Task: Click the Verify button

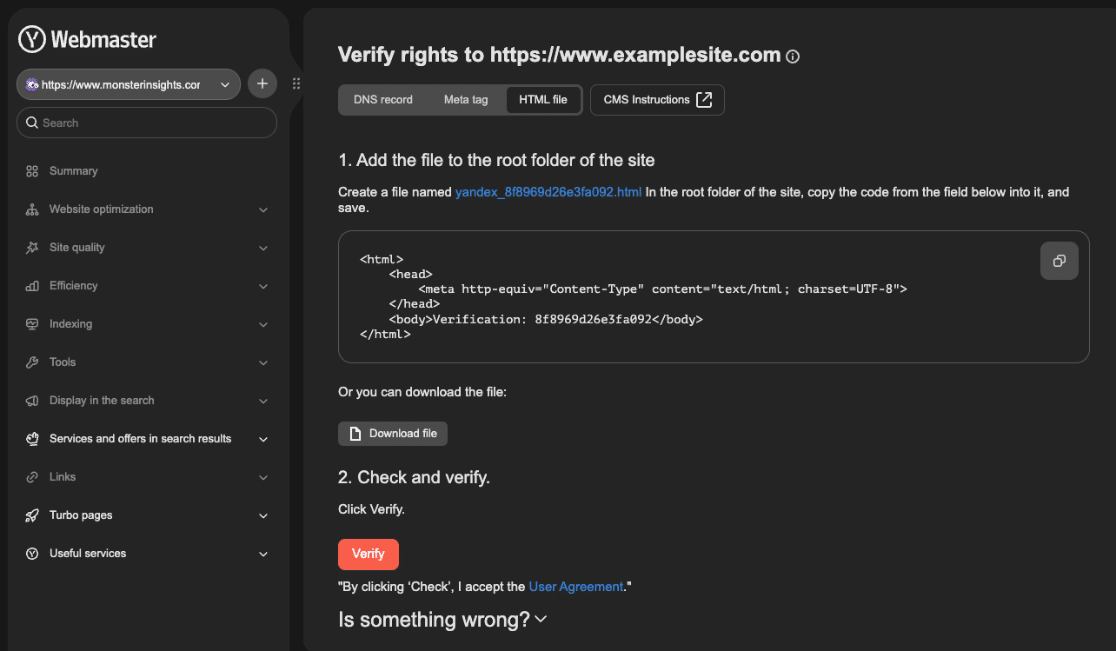Action: point(368,554)
